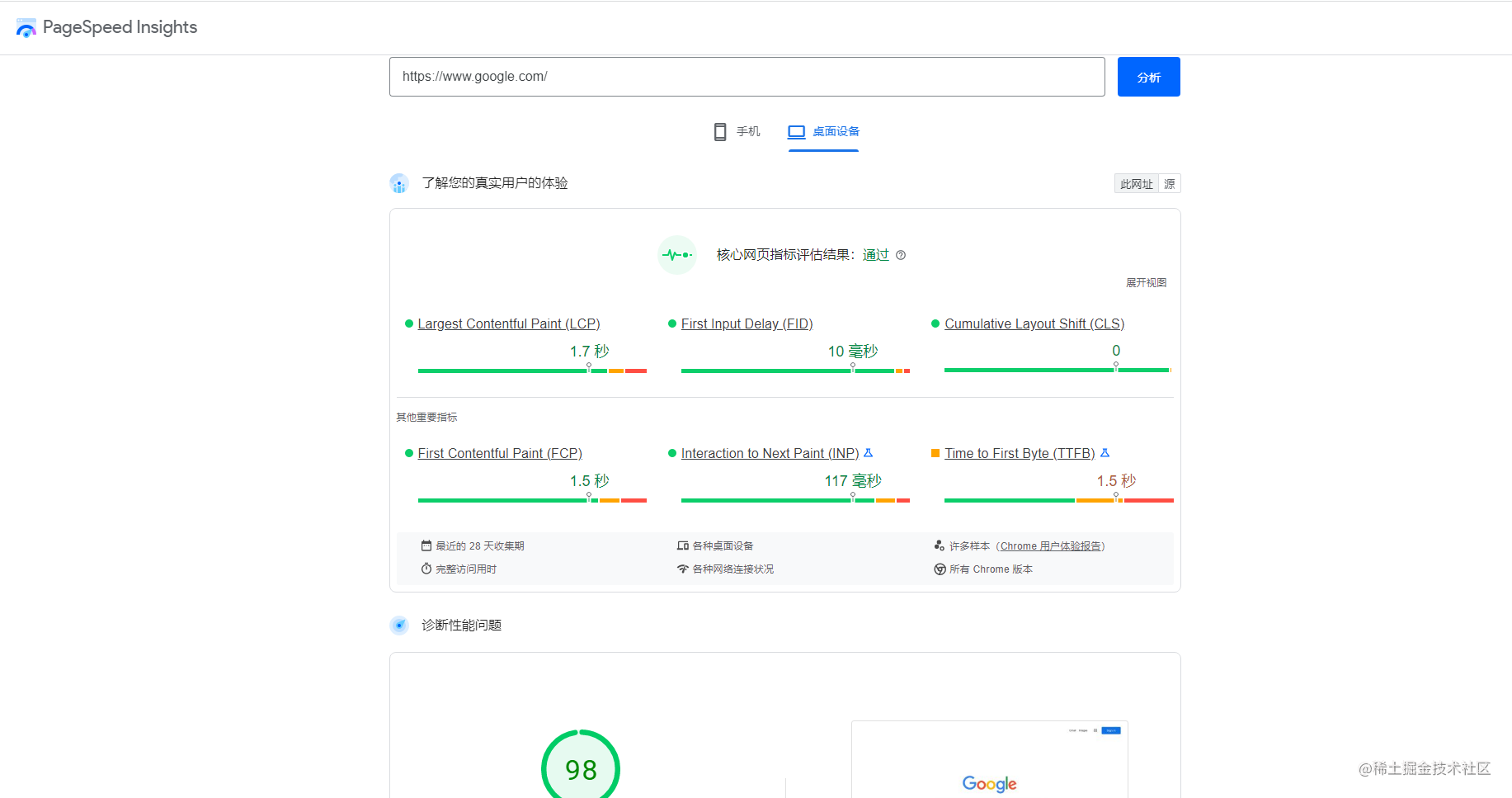Viewport: 1512px width, 798px height.
Task: Click the experimental flask icon beside TTFB
Action: click(1105, 453)
